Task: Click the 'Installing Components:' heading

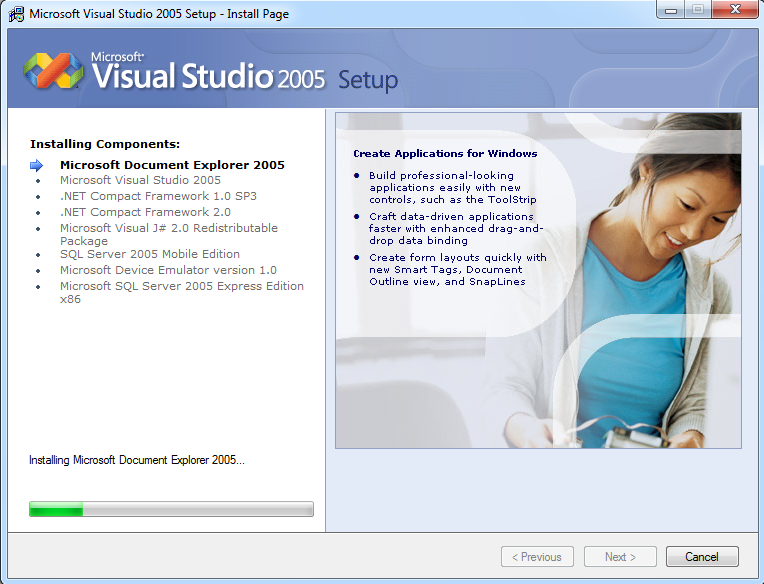Action: point(105,144)
